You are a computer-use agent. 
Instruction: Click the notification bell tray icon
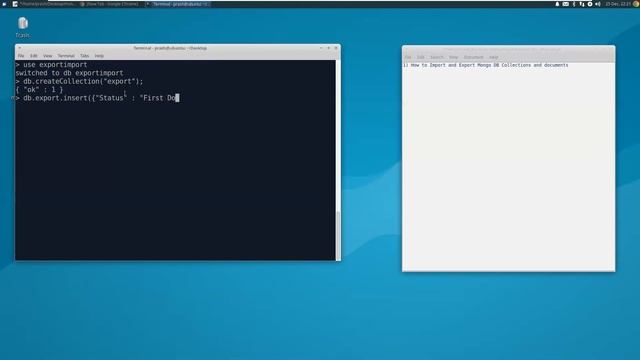[557, 4]
